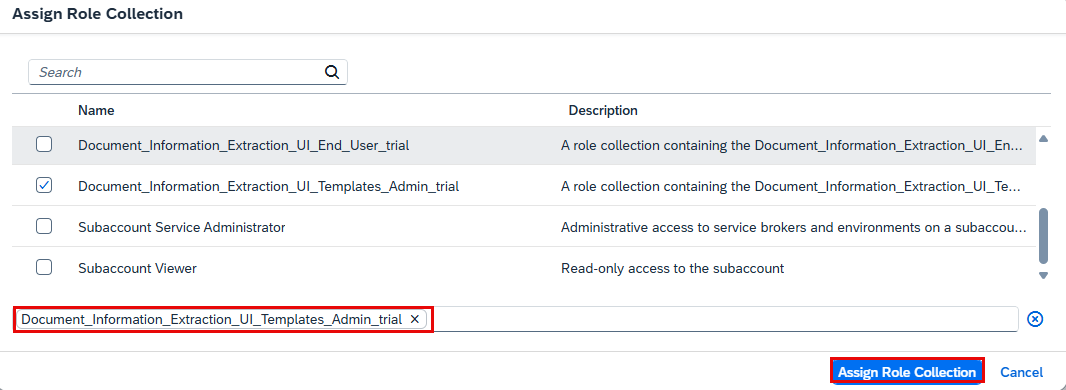Image resolution: width=1066 pixels, height=390 pixels.
Task: Click the search magnifier icon
Action: coord(332,72)
